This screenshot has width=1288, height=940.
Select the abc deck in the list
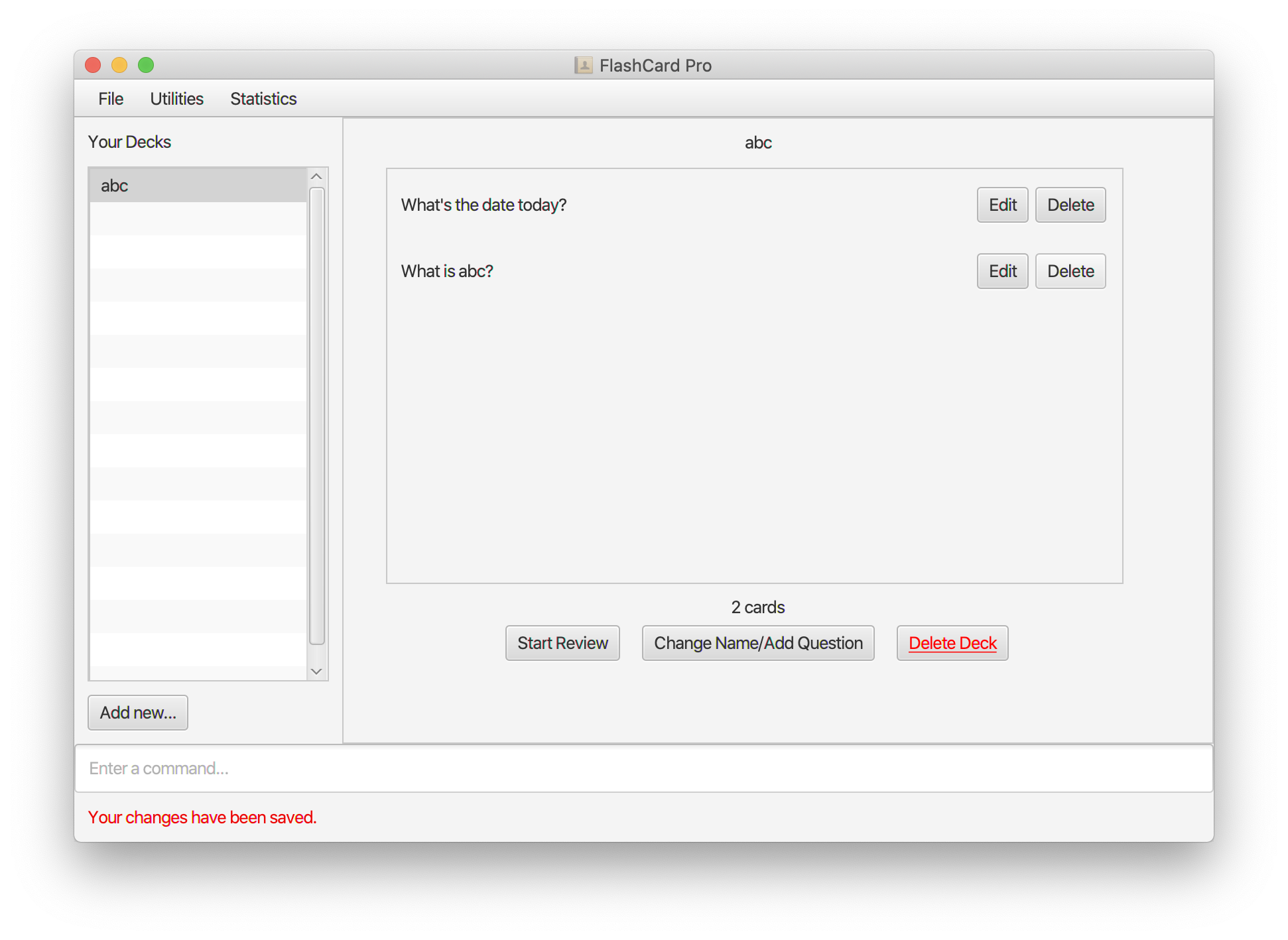198,186
